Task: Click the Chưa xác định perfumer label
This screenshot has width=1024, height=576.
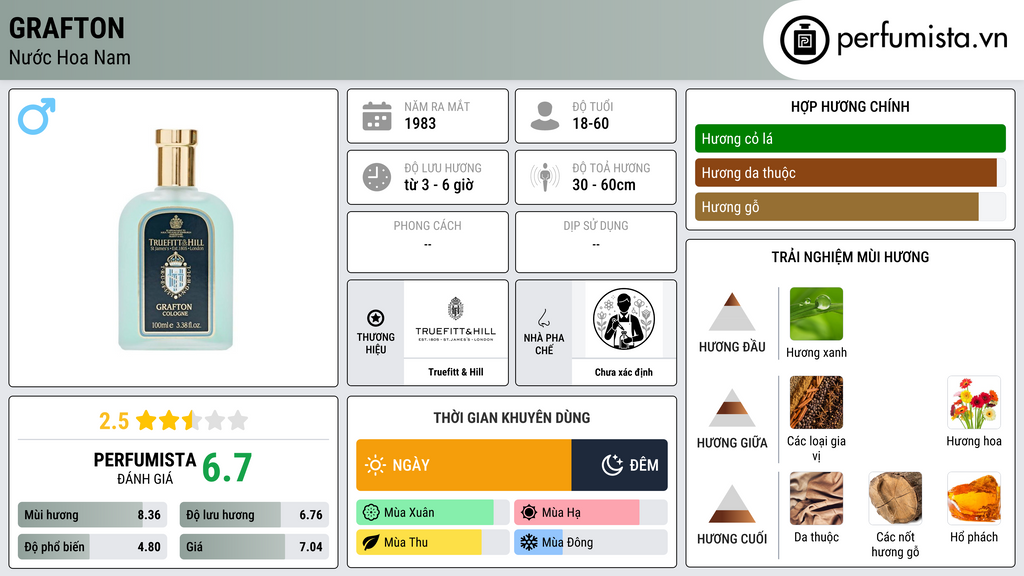Action: click(624, 372)
